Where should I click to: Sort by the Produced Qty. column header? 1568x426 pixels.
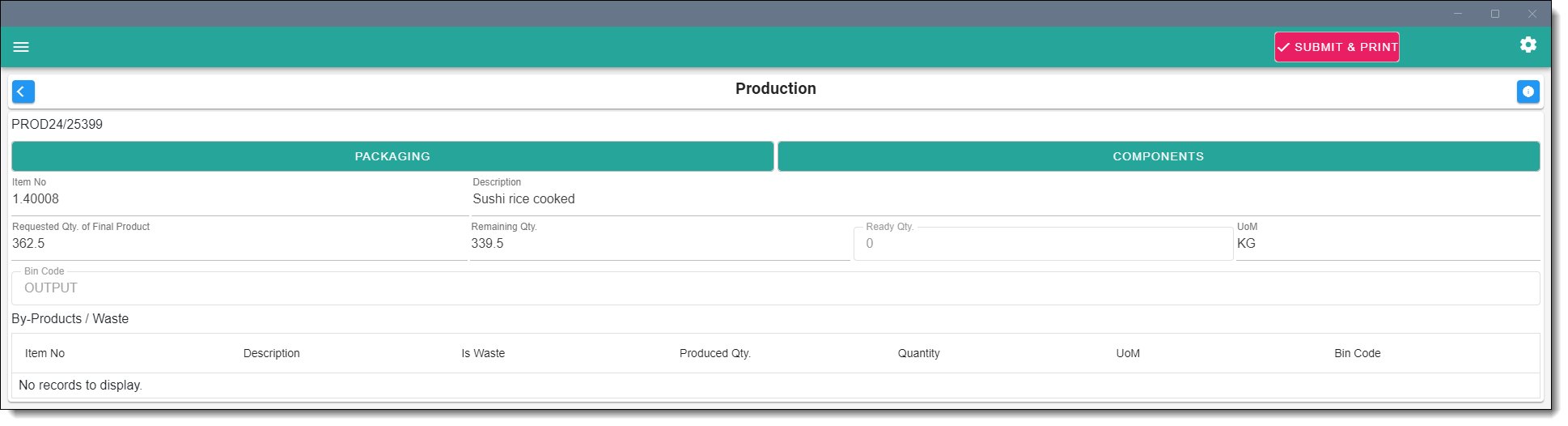pyautogui.click(x=714, y=353)
